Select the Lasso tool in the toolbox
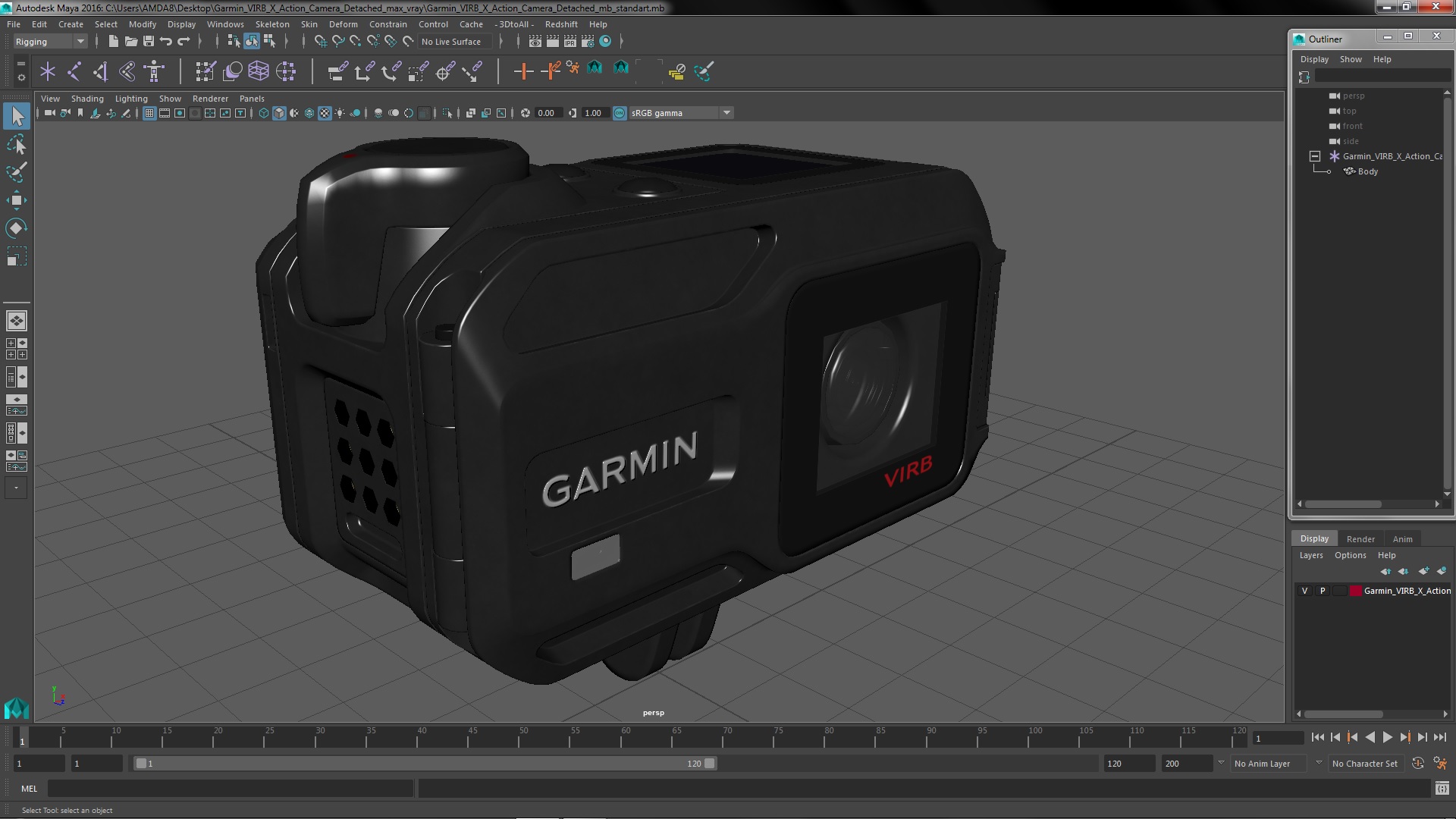Image resolution: width=1456 pixels, height=819 pixels. coord(16,144)
